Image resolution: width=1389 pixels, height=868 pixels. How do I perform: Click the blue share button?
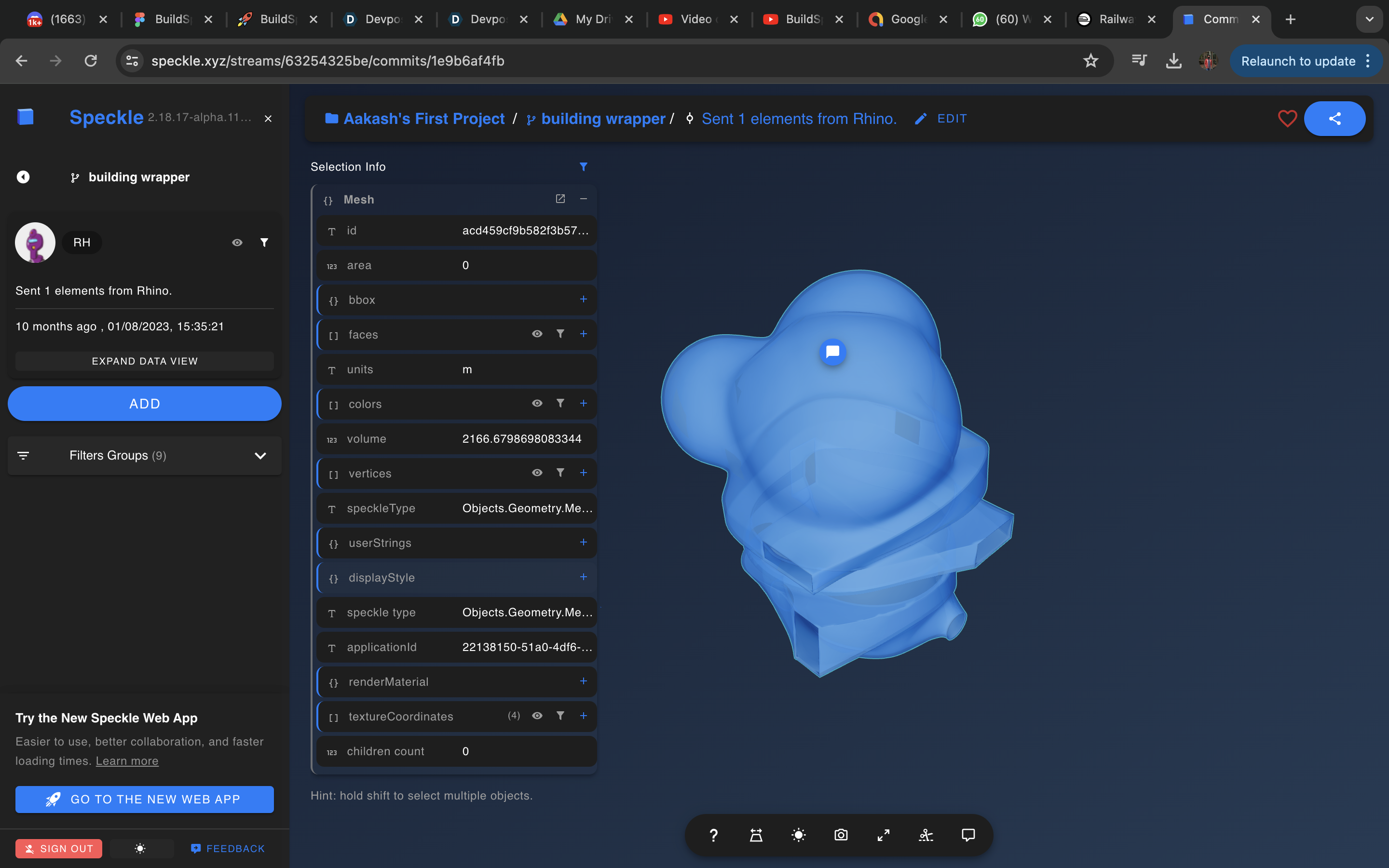[1335, 118]
